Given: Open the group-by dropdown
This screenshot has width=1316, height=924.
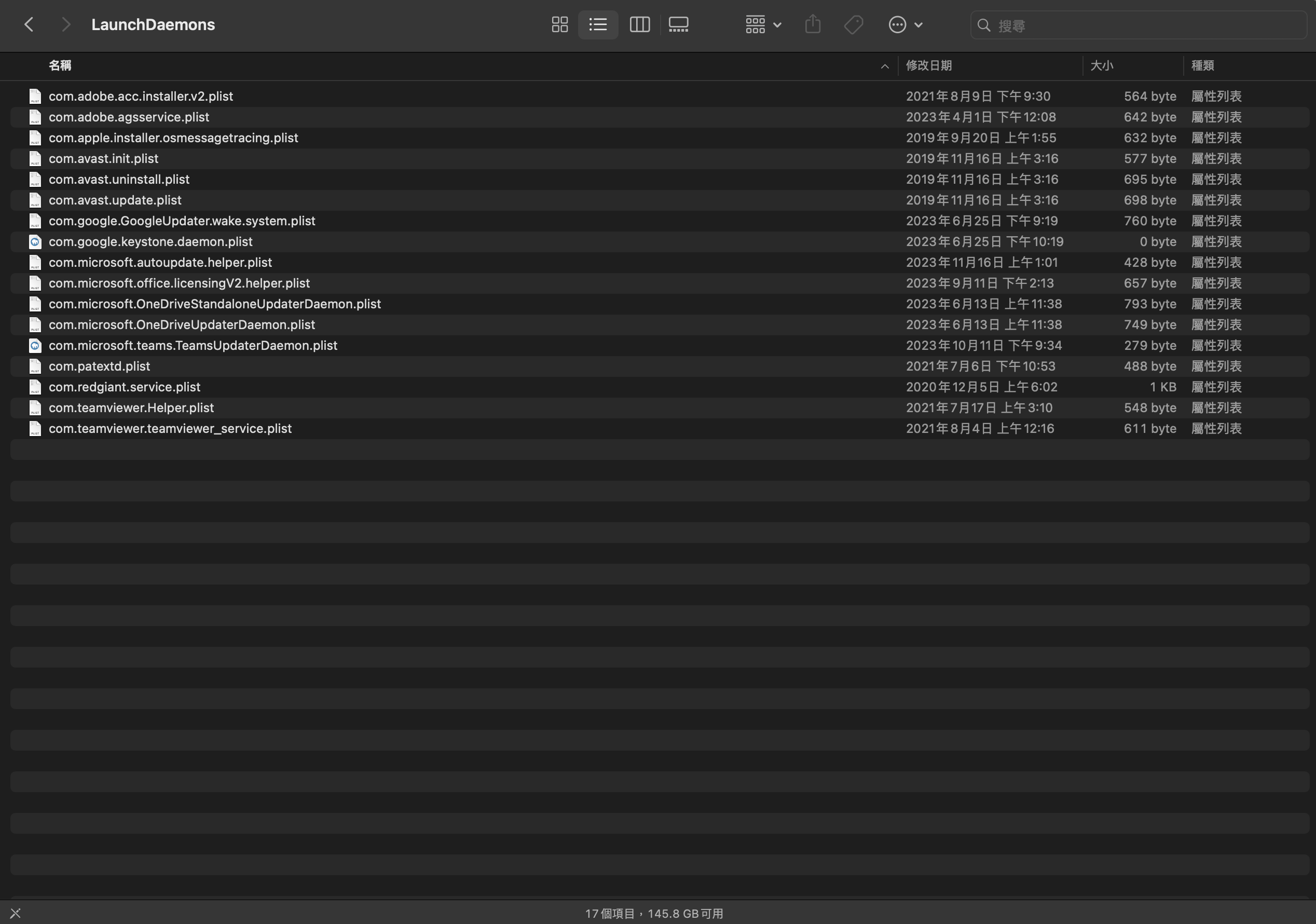Looking at the screenshot, I should coord(763,24).
